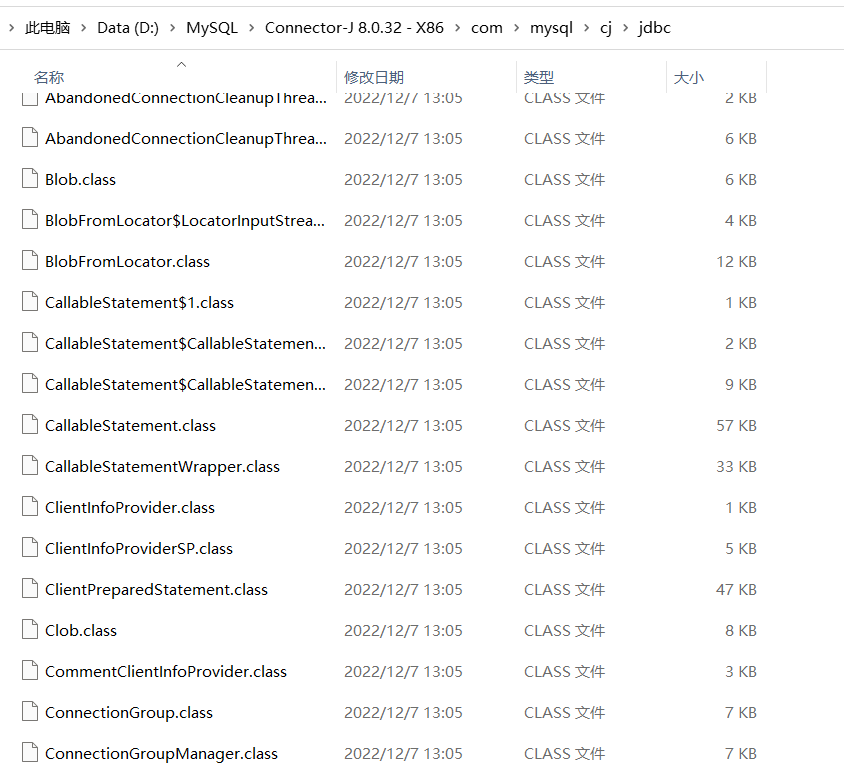This screenshot has width=844, height=769.
Task: Select ConnectionGroup.class file name
Action: point(129,712)
